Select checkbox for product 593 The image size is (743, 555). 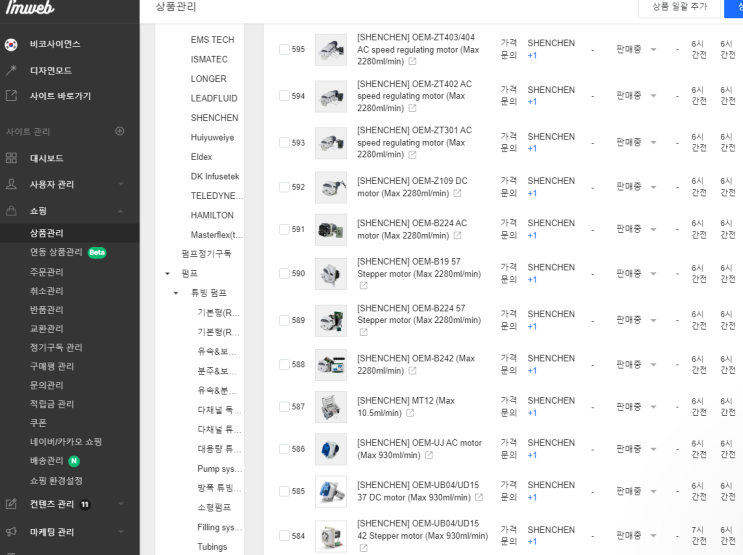pyautogui.click(x=284, y=143)
